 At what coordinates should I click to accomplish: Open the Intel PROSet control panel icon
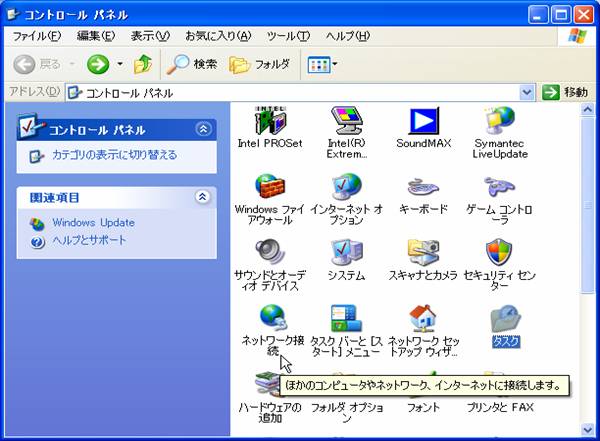pos(271,120)
